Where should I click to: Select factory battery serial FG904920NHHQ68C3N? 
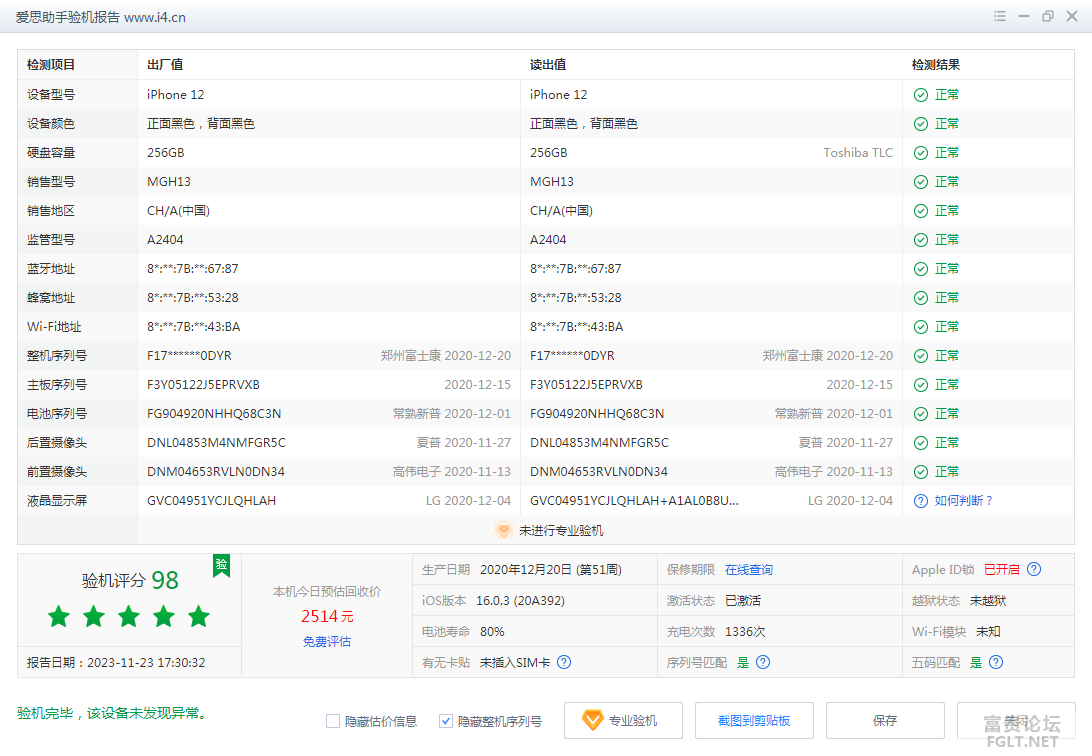pyautogui.click(x=214, y=414)
